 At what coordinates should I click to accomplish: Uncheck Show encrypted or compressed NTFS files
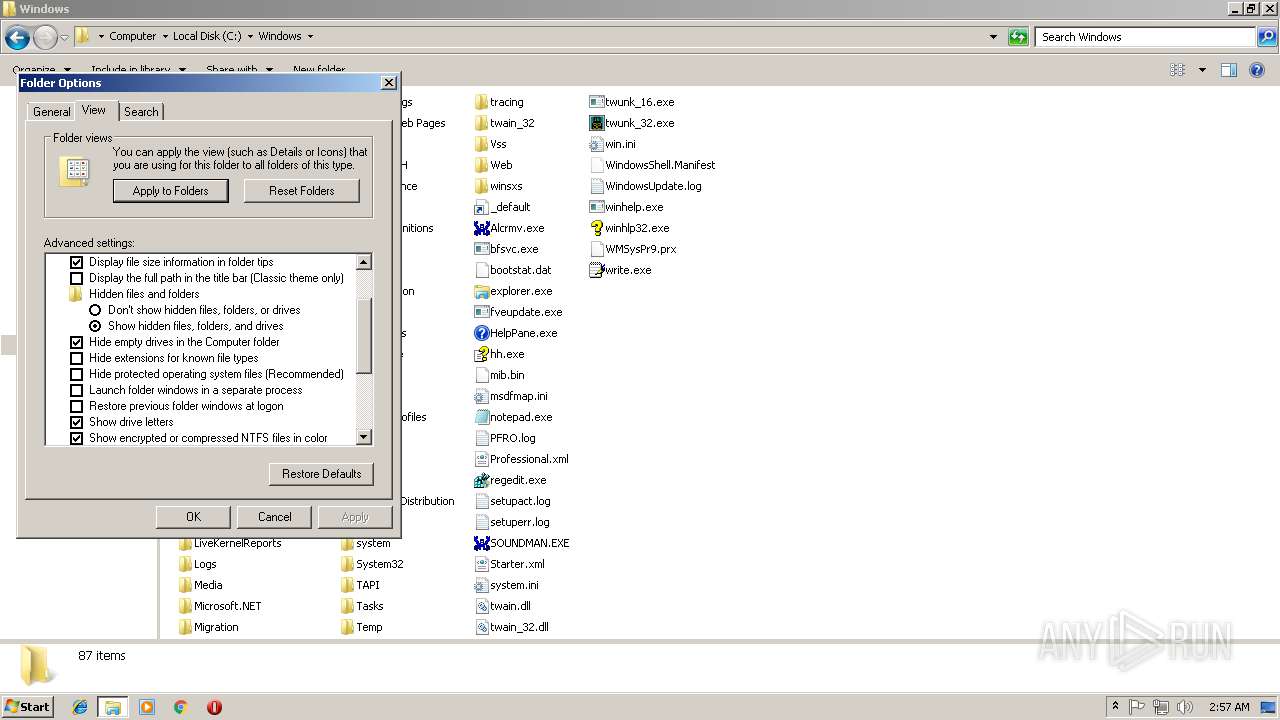[76, 438]
